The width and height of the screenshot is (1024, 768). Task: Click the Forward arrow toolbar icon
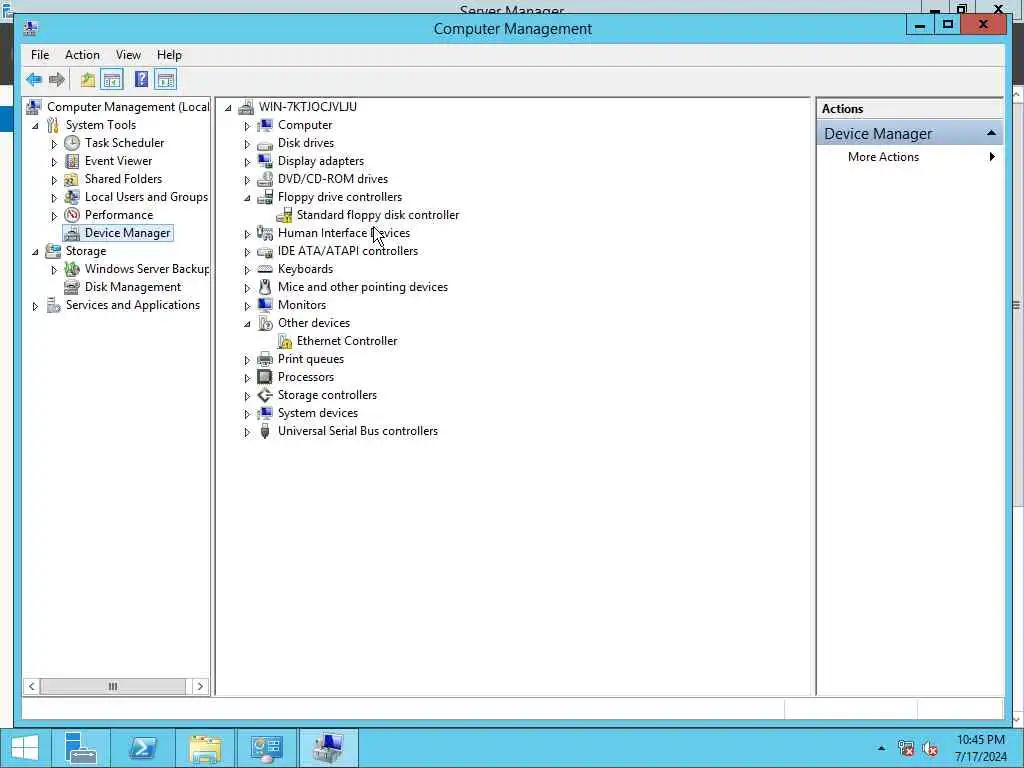pyautogui.click(x=57, y=80)
